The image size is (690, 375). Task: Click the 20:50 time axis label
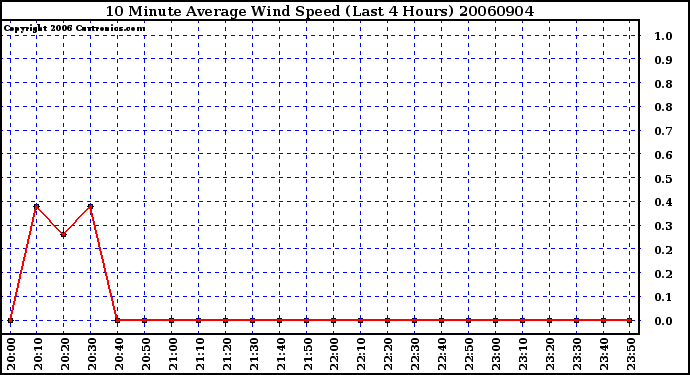(146, 354)
